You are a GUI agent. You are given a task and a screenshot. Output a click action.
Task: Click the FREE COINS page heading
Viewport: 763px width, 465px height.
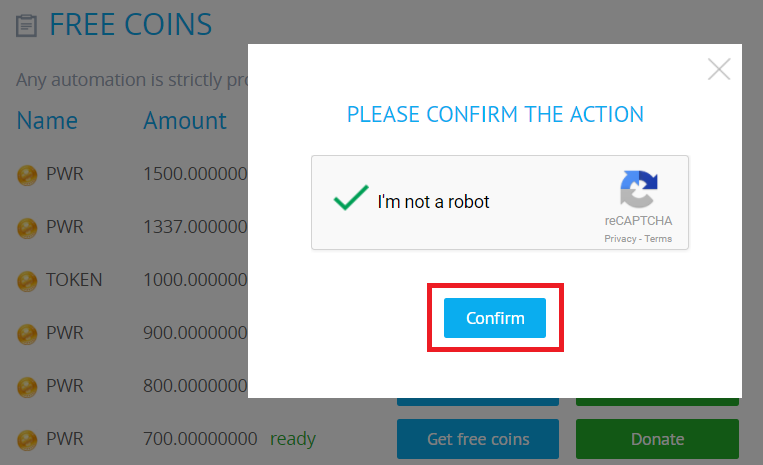point(130,25)
